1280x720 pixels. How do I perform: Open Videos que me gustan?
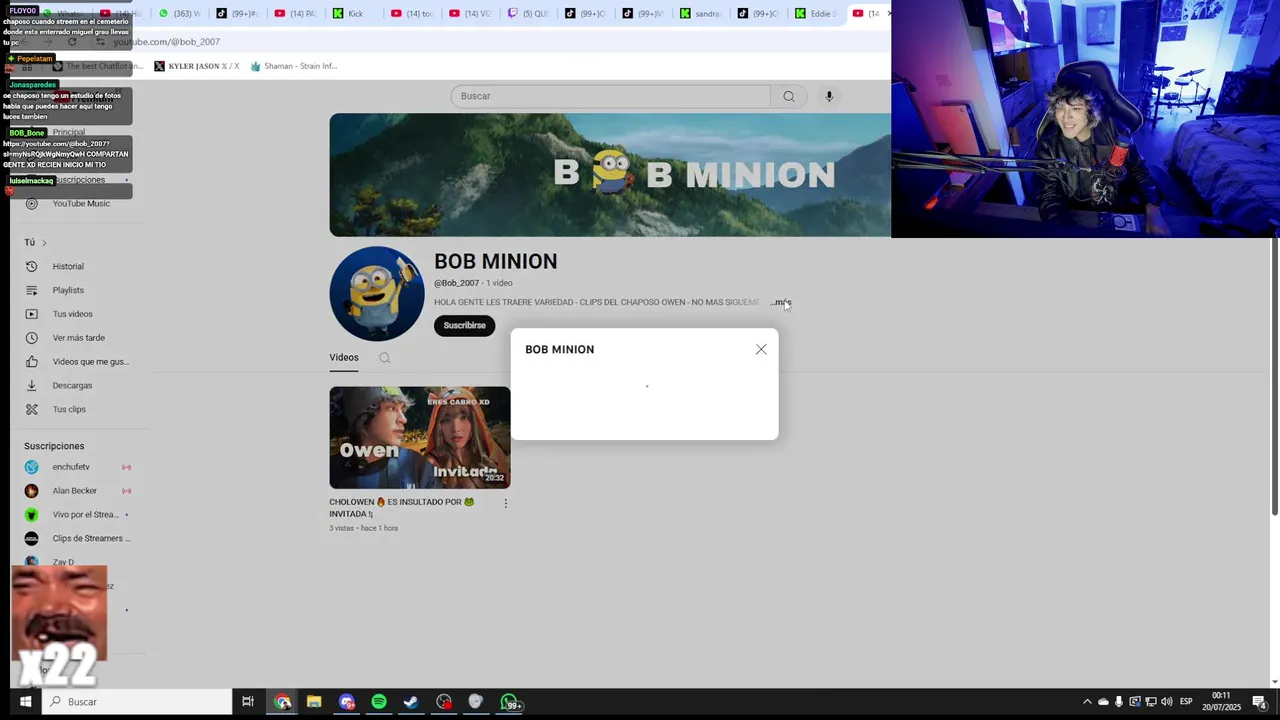click(90, 362)
